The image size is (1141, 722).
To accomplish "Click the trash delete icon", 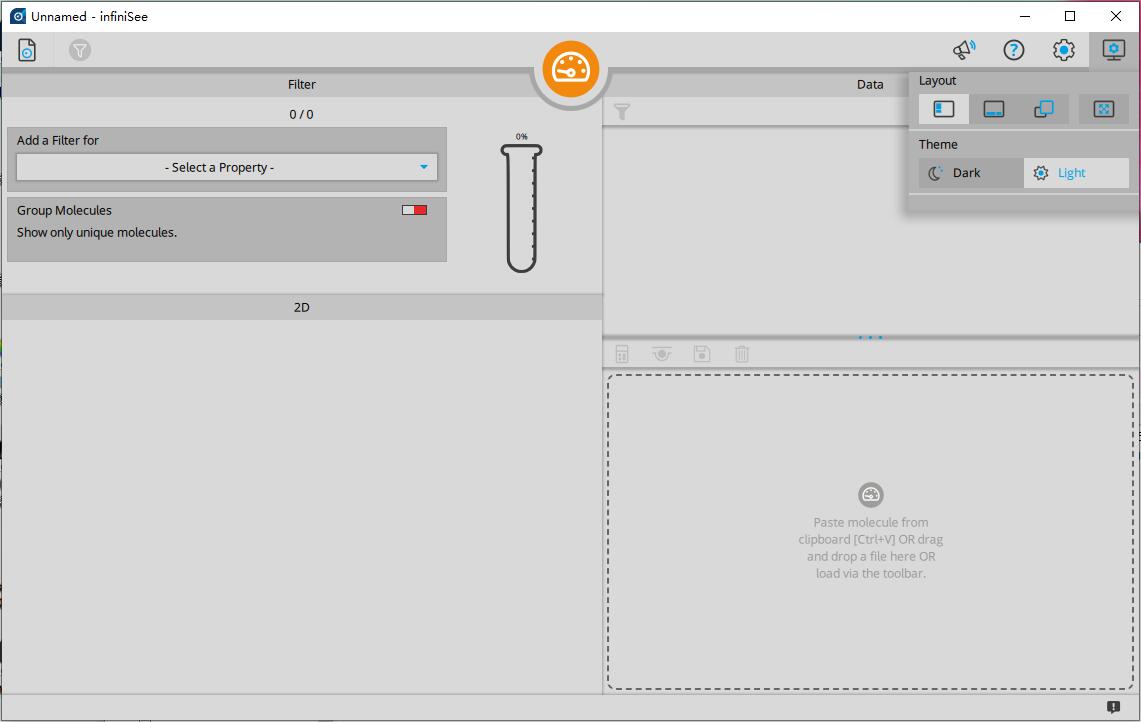I will [742, 354].
